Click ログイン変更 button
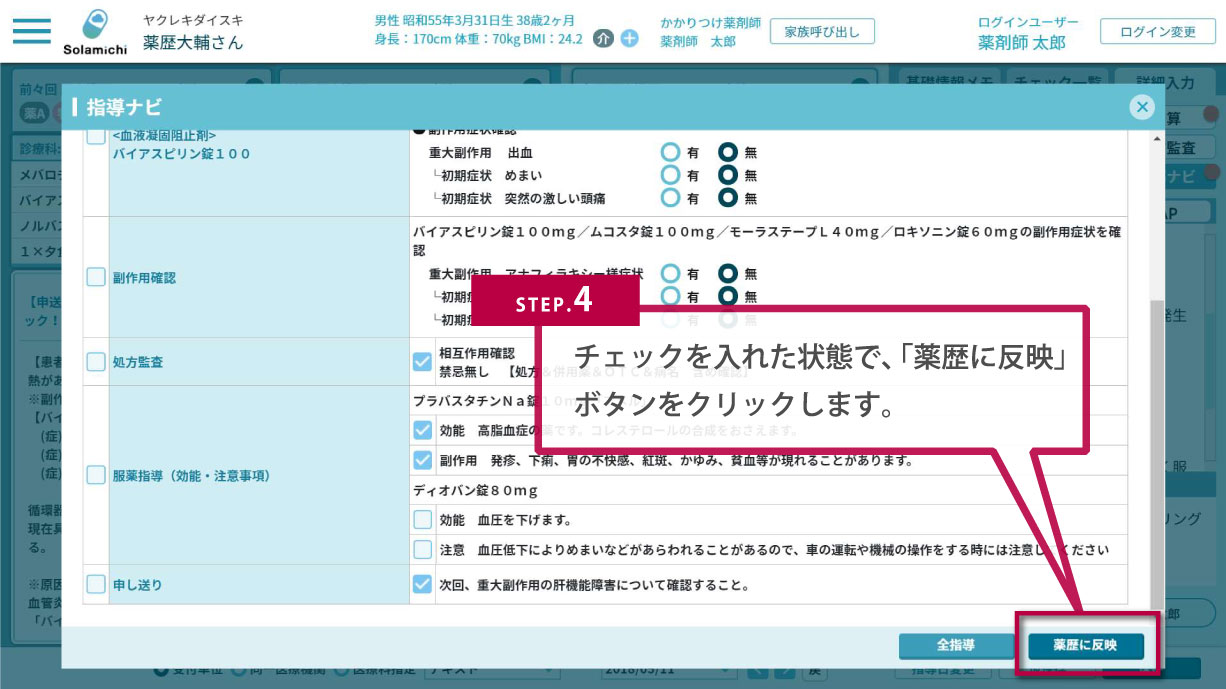The width and height of the screenshot is (1226, 689). click(x=1157, y=31)
